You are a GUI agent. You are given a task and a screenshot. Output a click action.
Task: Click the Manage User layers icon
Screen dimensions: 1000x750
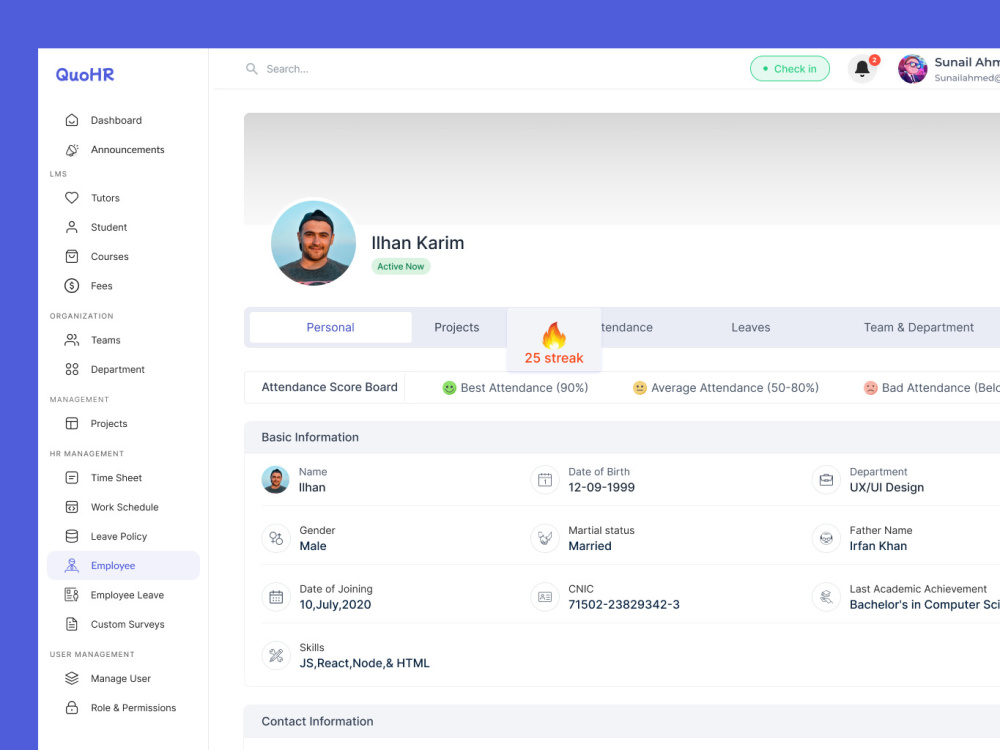coord(71,679)
